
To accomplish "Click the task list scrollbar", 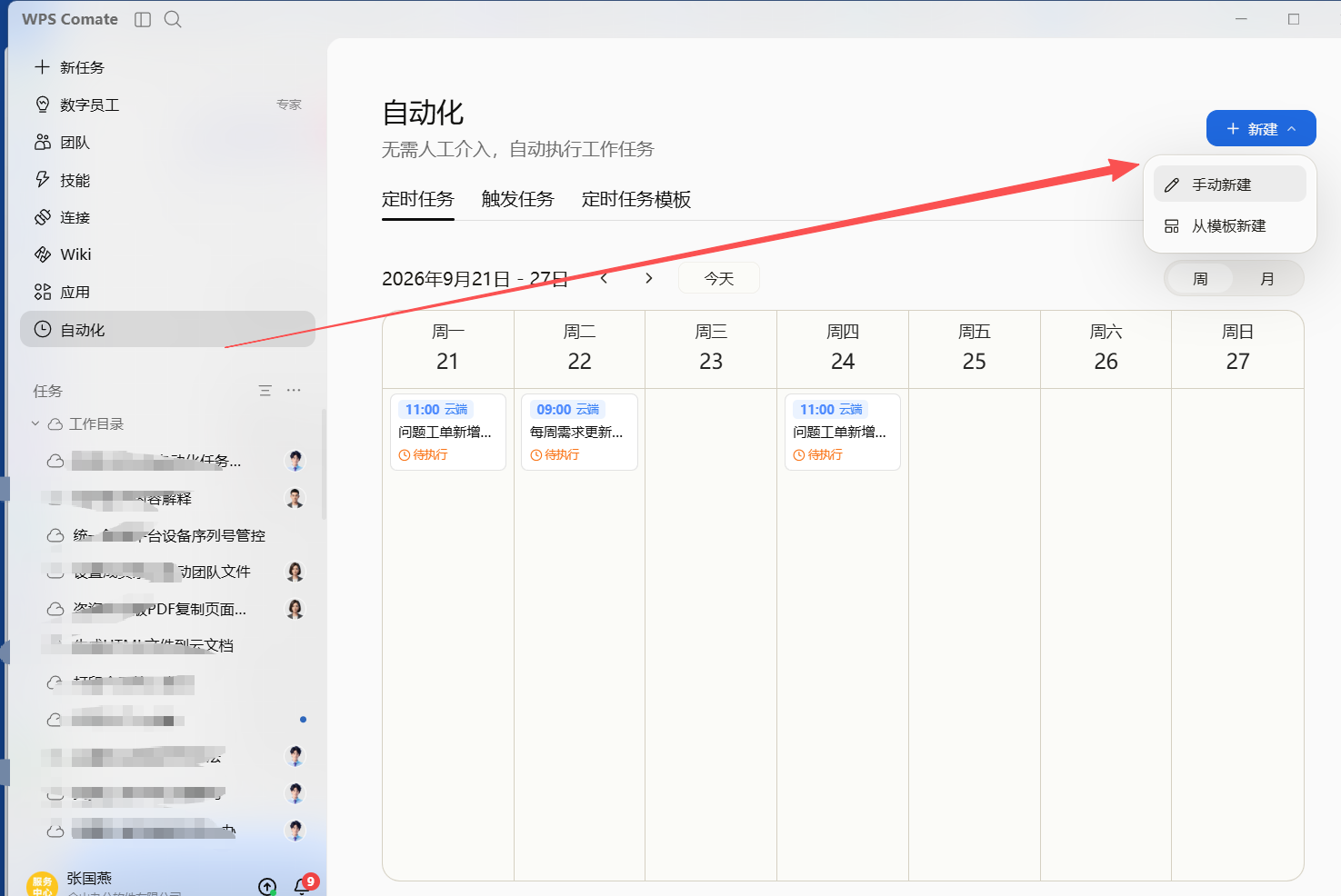I will pyautogui.click(x=324, y=463).
